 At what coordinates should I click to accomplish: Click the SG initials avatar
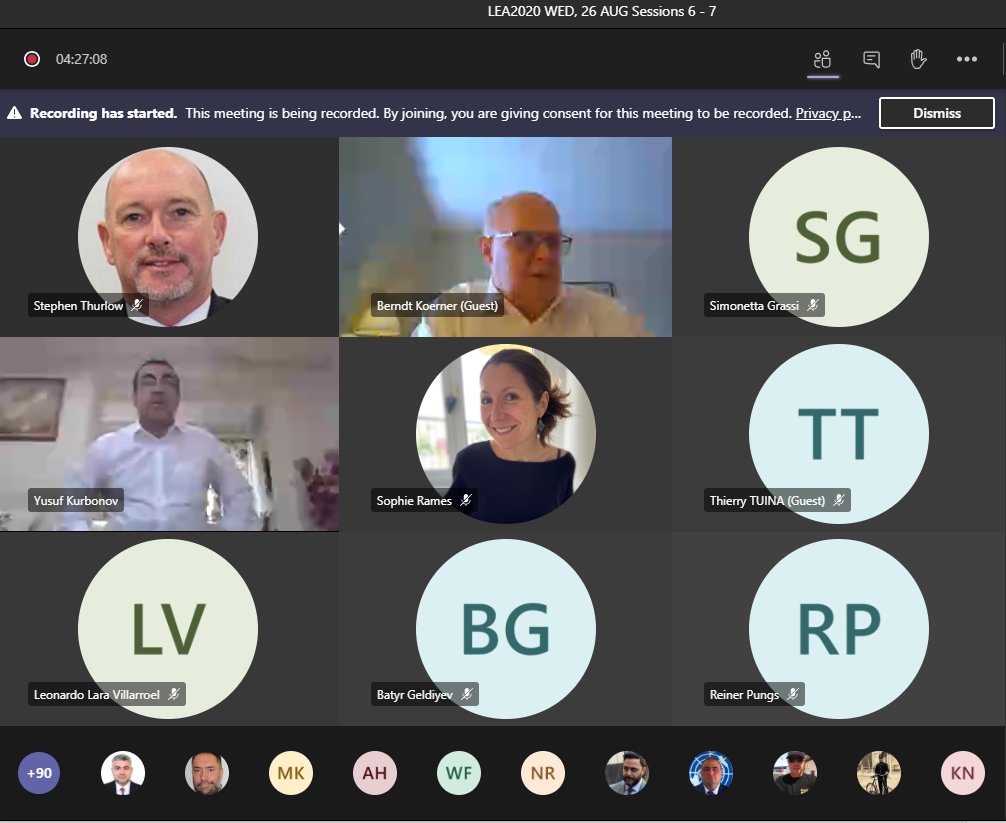click(839, 237)
